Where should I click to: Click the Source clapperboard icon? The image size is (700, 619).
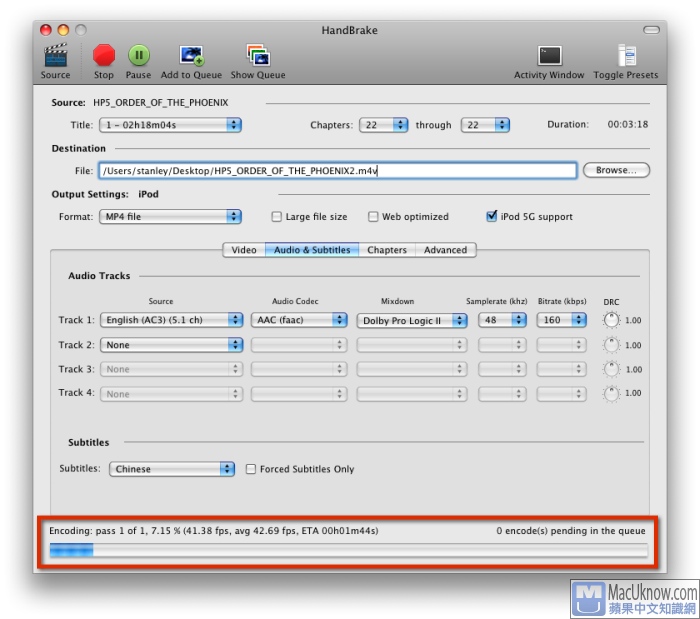[x=55, y=55]
